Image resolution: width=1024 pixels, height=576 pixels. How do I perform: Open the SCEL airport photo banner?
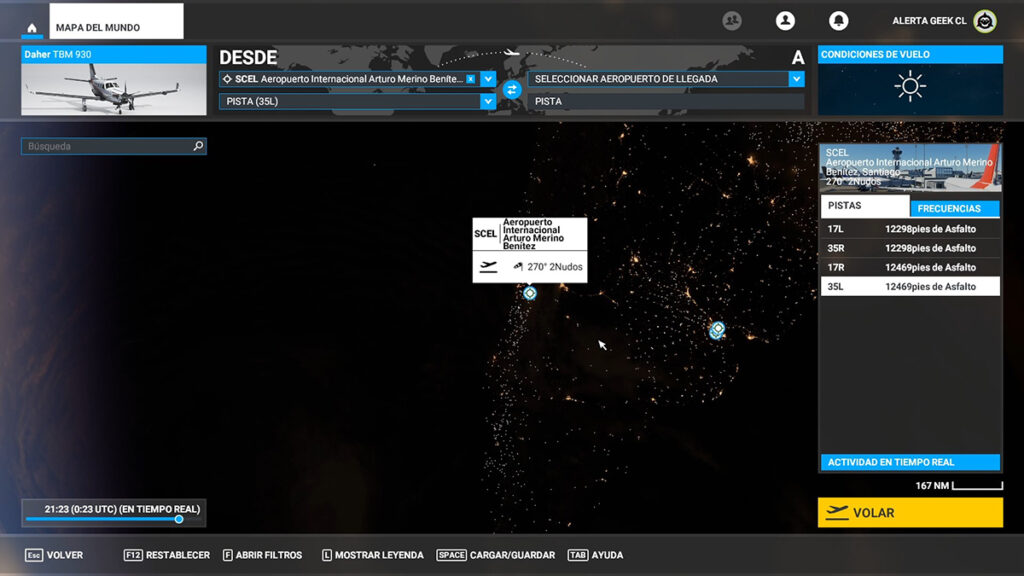[x=910, y=168]
